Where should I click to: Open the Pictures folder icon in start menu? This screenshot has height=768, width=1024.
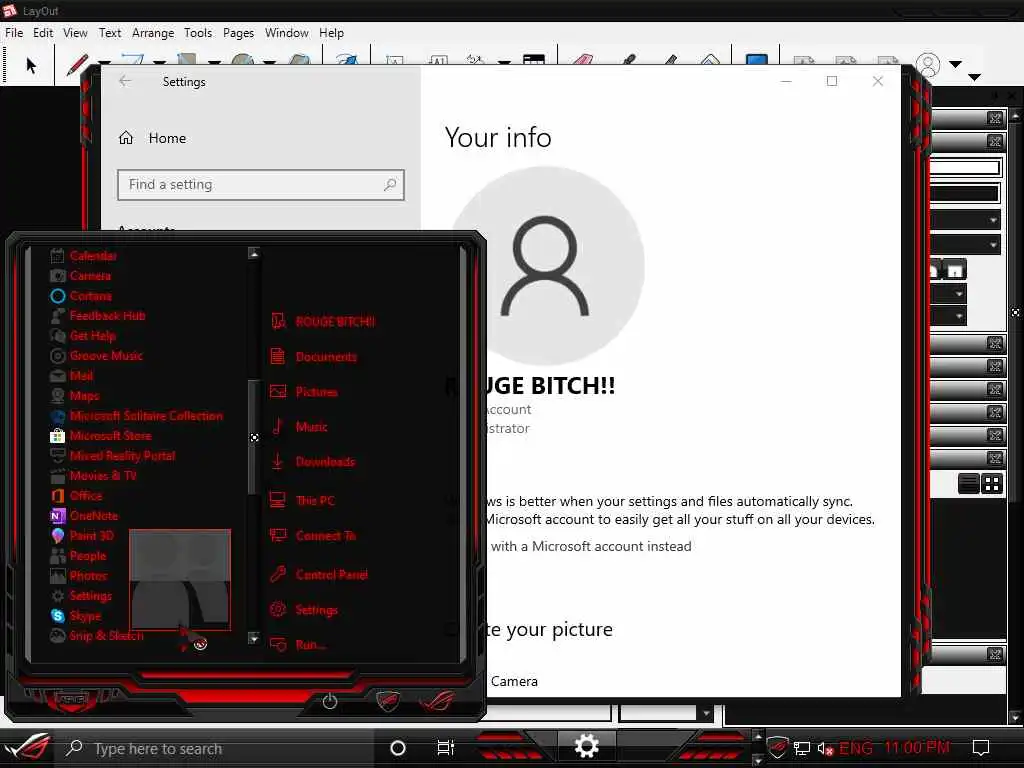(278, 392)
